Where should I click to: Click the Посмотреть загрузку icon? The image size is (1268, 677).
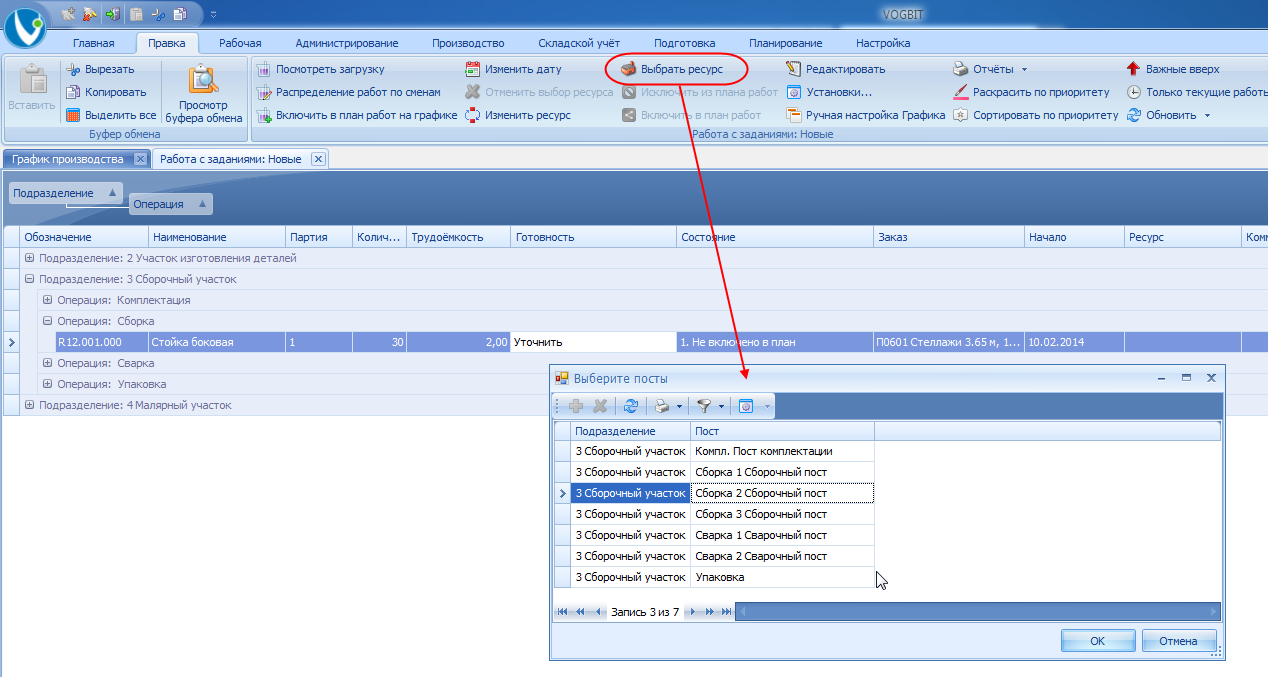coord(264,69)
